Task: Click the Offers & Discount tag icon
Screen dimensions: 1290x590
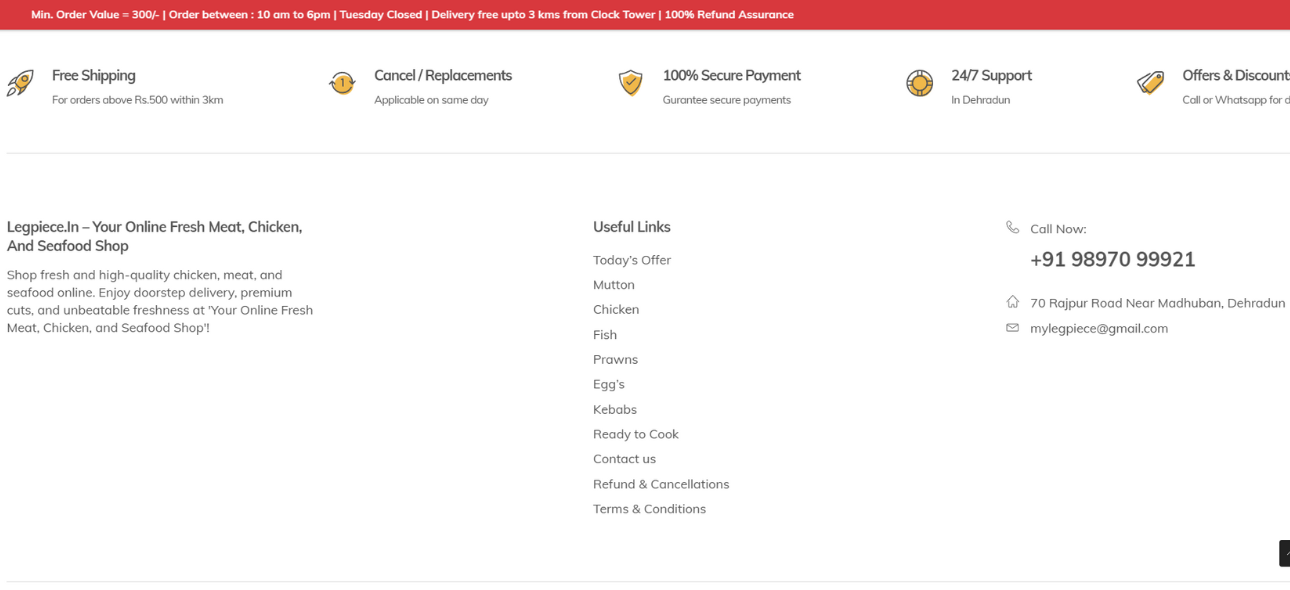Action: pos(1151,83)
